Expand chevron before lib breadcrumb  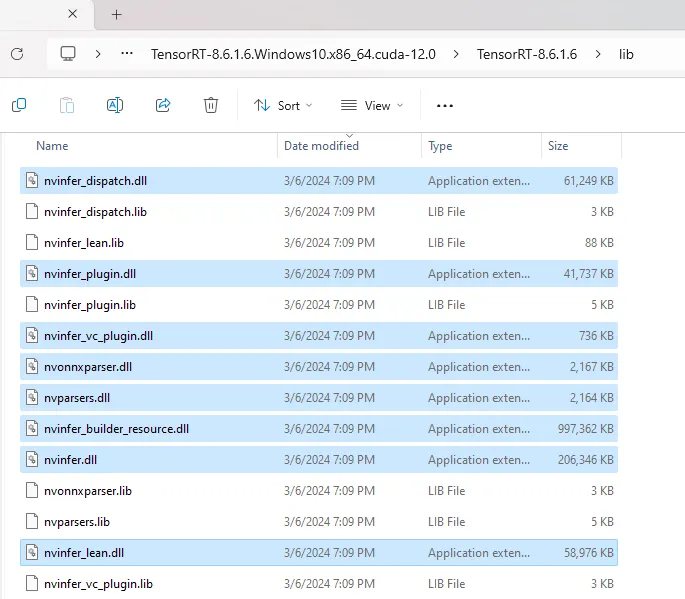[x=598, y=54]
